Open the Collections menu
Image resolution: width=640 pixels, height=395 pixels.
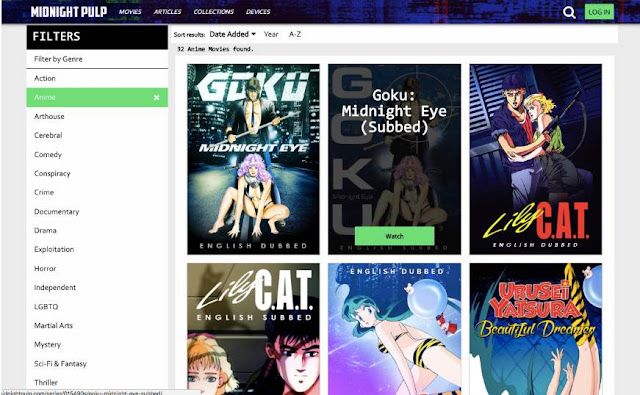click(213, 12)
